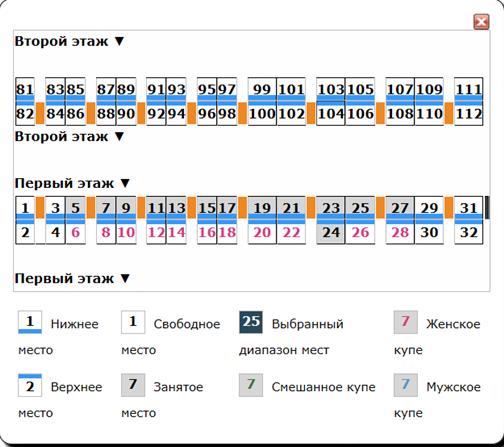Click occupied seat 19
Screen dimensions: 504x447
coord(262,208)
